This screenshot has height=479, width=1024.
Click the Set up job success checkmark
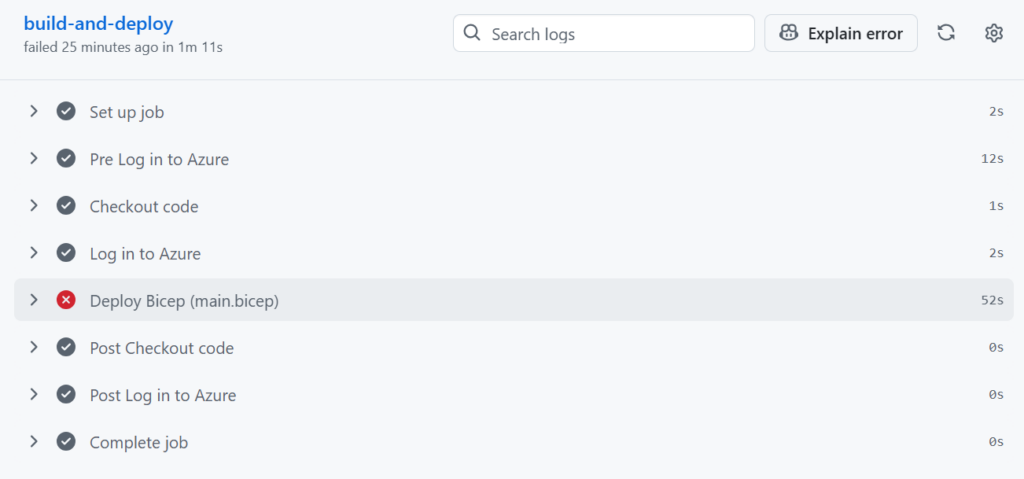pyautogui.click(x=66, y=111)
